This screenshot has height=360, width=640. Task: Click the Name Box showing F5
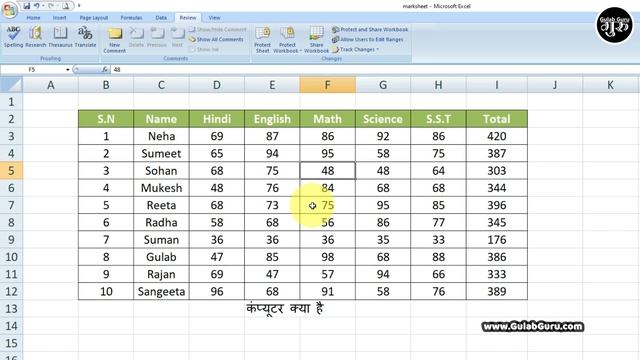[32, 70]
